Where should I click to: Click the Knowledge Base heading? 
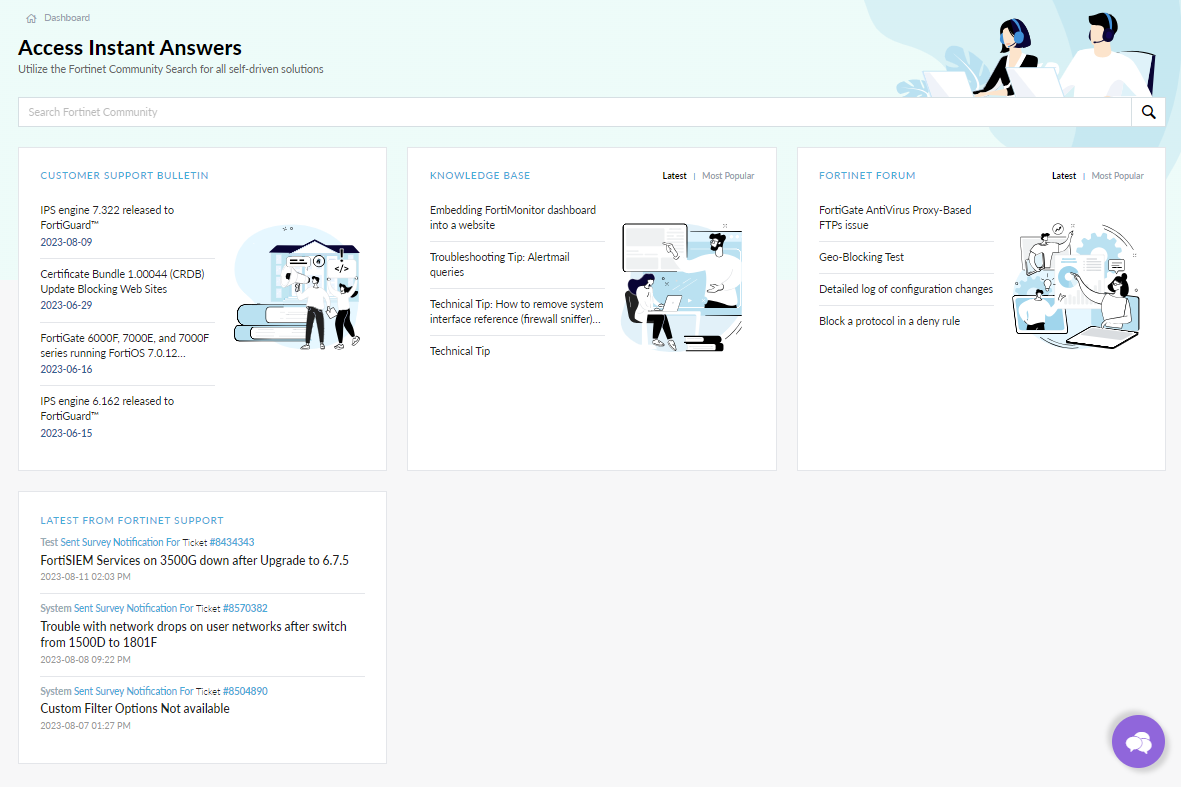point(480,175)
